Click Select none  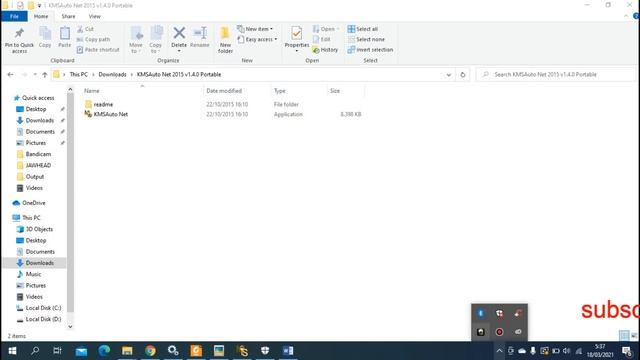point(366,40)
